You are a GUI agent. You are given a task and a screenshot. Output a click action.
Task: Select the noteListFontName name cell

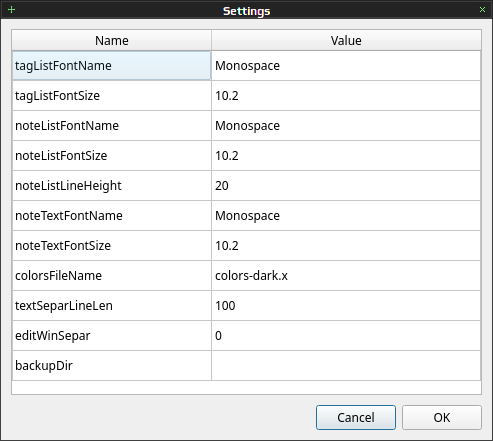point(112,126)
